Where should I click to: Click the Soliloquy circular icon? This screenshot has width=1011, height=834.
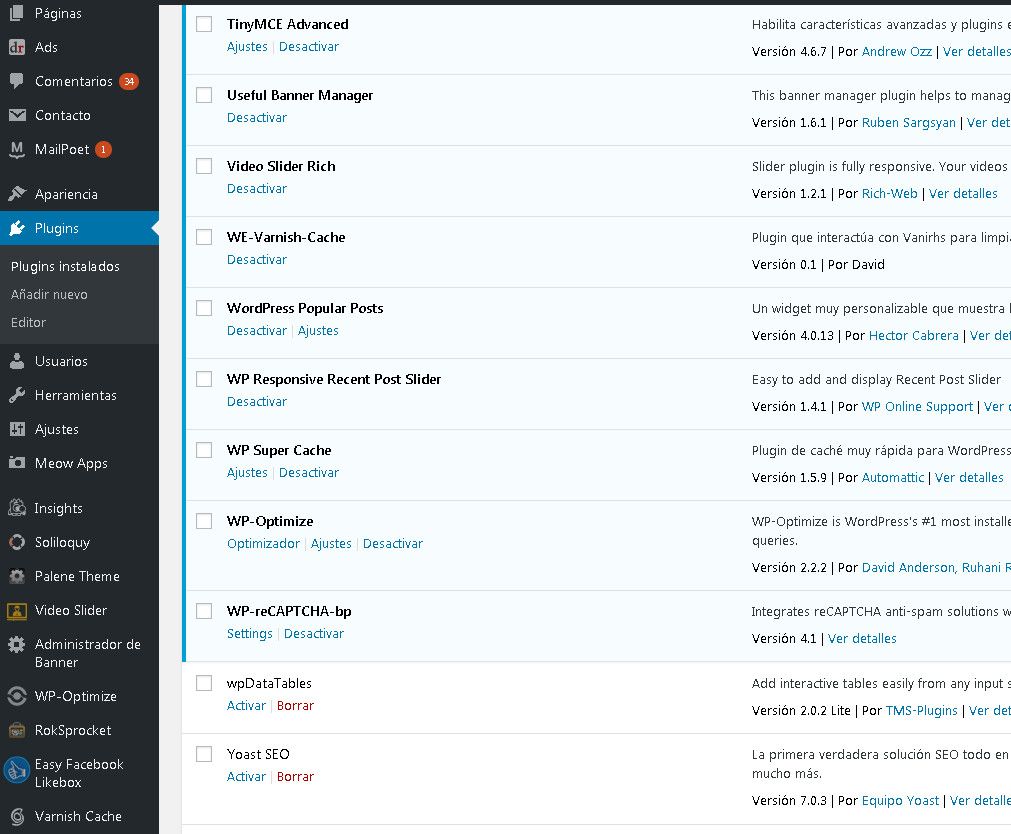(x=17, y=542)
